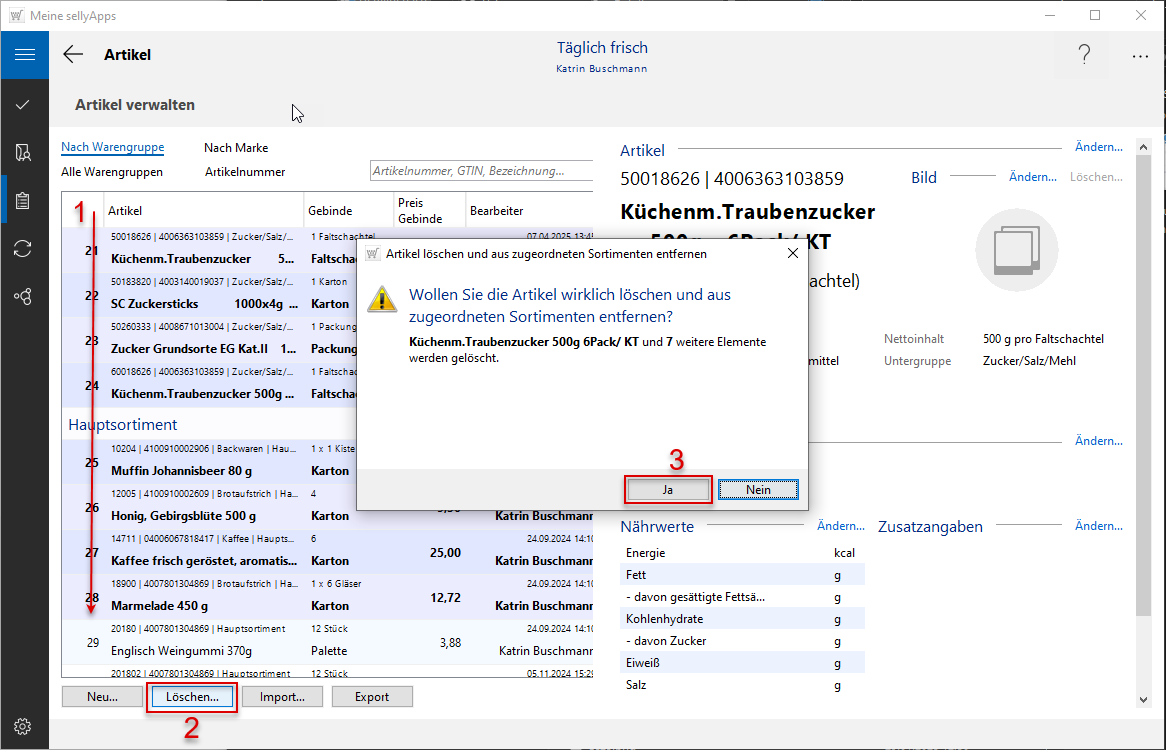Open settings gear in sidebar
This screenshot has width=1166, height=750.
click(x=24, y=726)
